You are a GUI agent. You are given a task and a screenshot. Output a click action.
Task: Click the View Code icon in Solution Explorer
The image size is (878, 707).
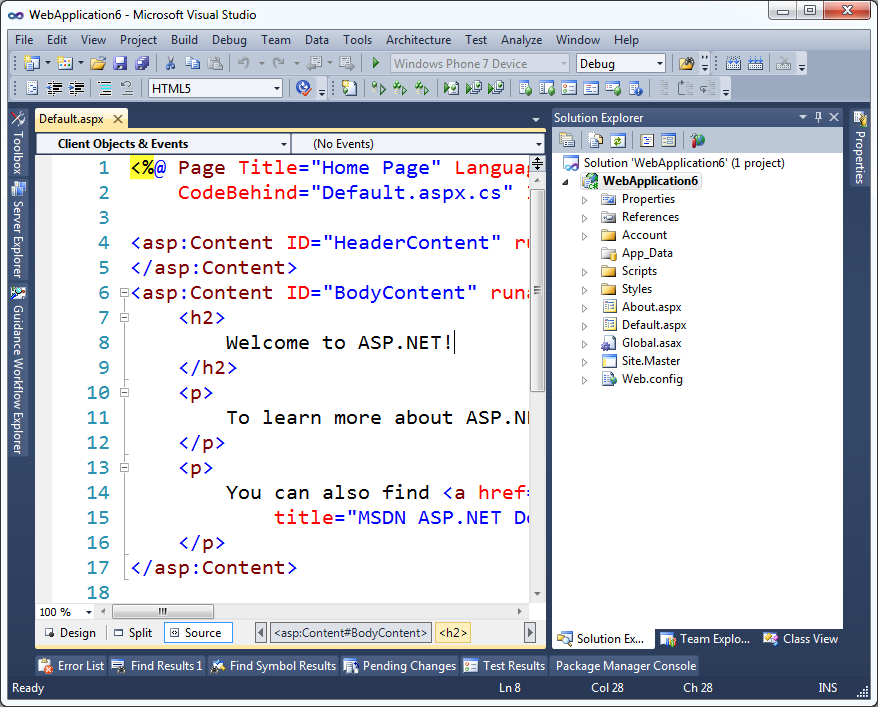(x=647, y=140)
